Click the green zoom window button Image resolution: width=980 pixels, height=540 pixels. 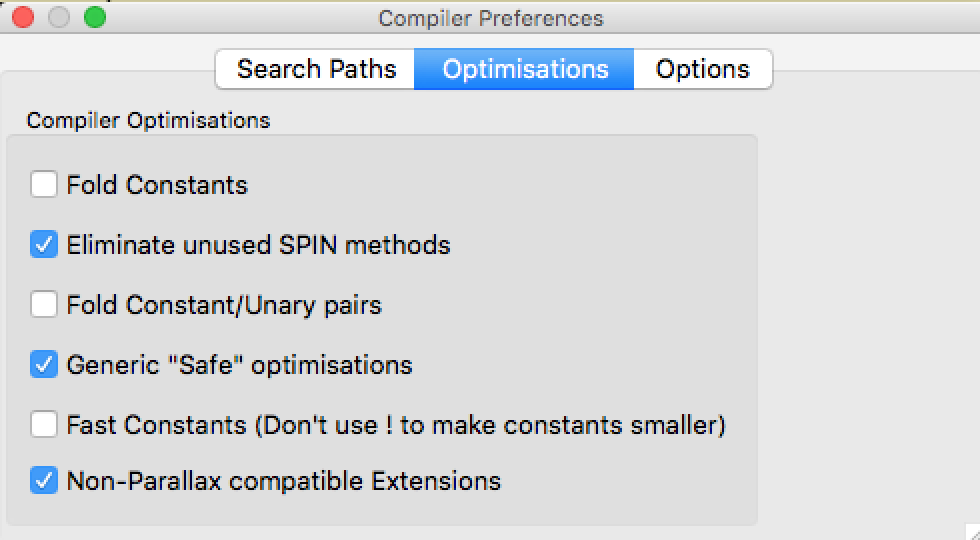(x=95, y=18)
